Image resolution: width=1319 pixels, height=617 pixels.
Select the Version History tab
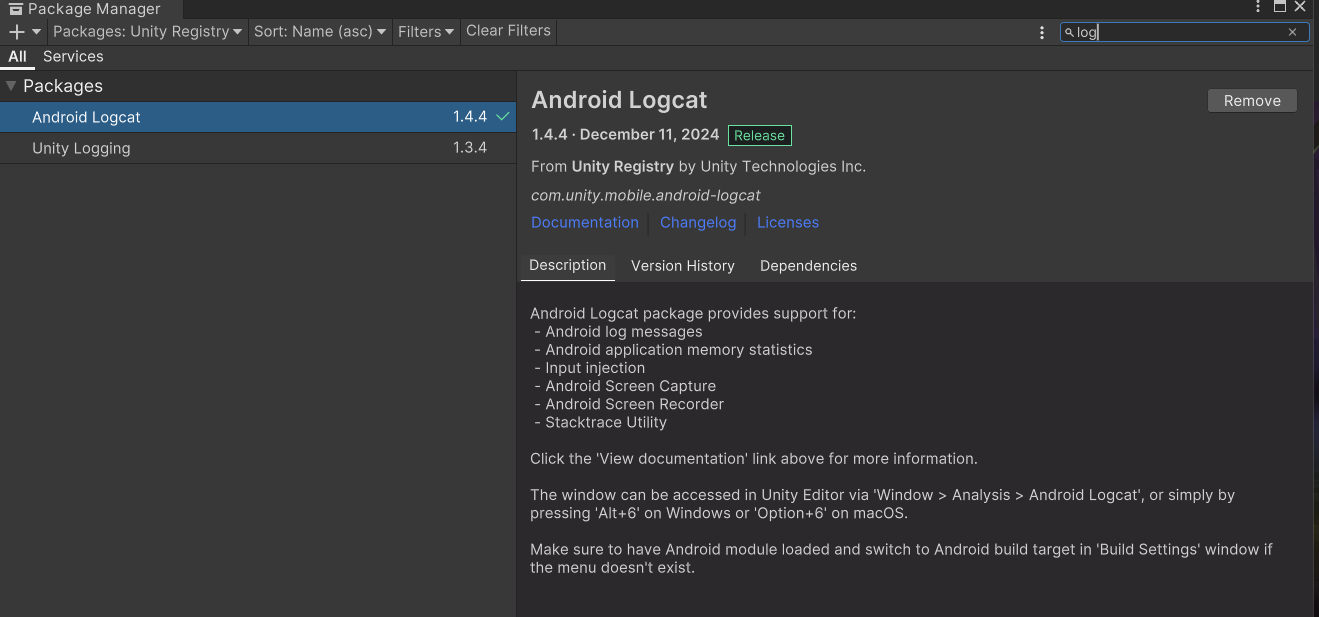click(683, 266)
